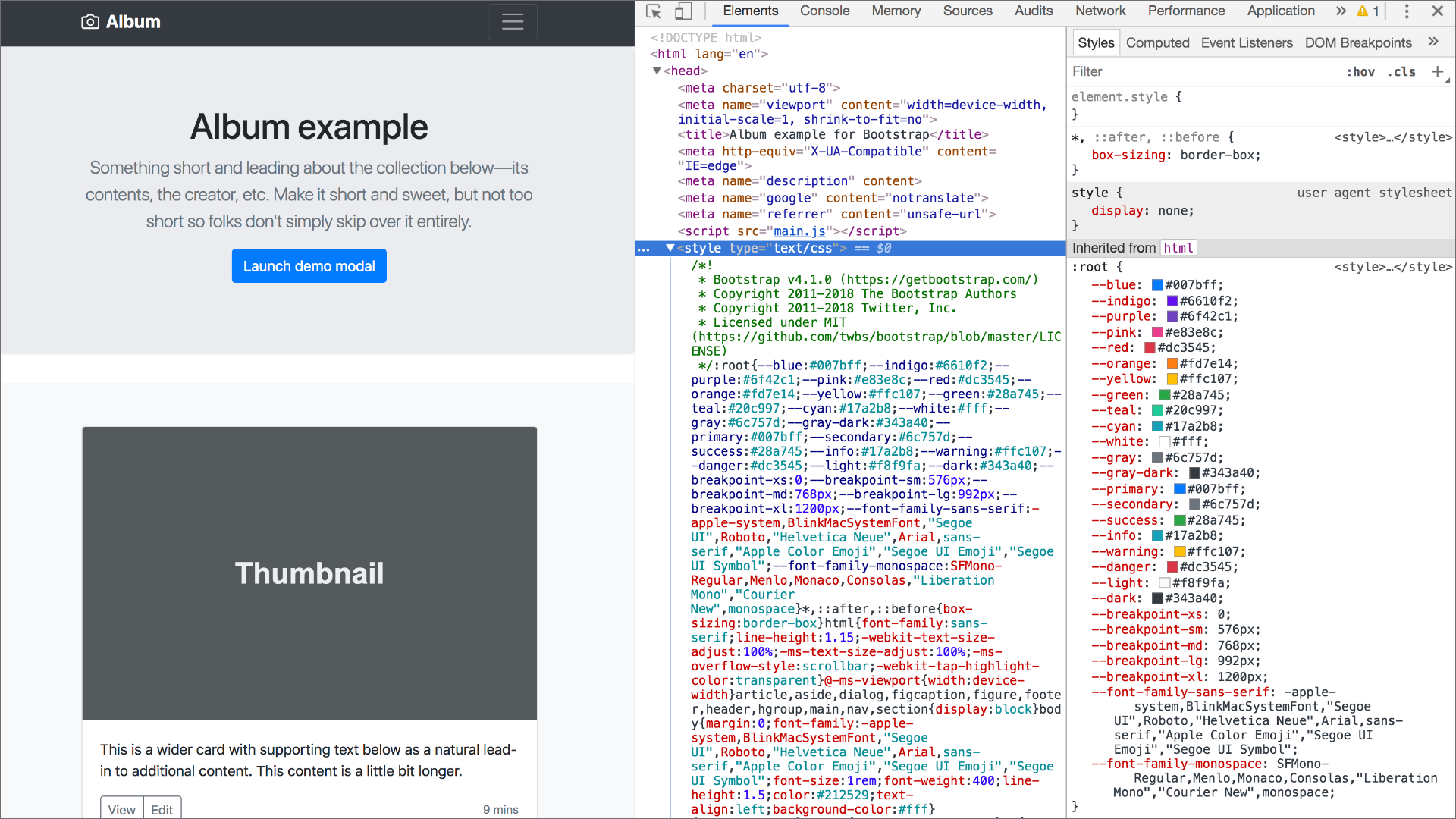Toggle the :hov element state option

pyautogui.click(x=1360, y=72)
